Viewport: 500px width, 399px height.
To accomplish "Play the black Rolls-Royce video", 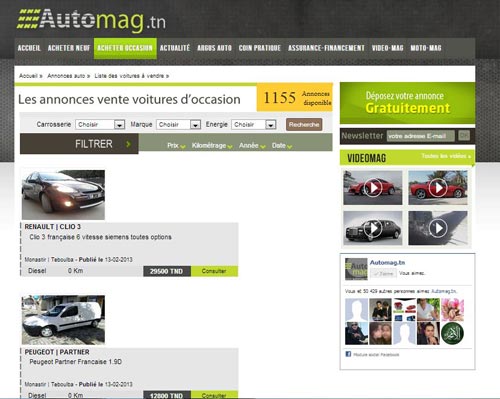I will 373,228.
